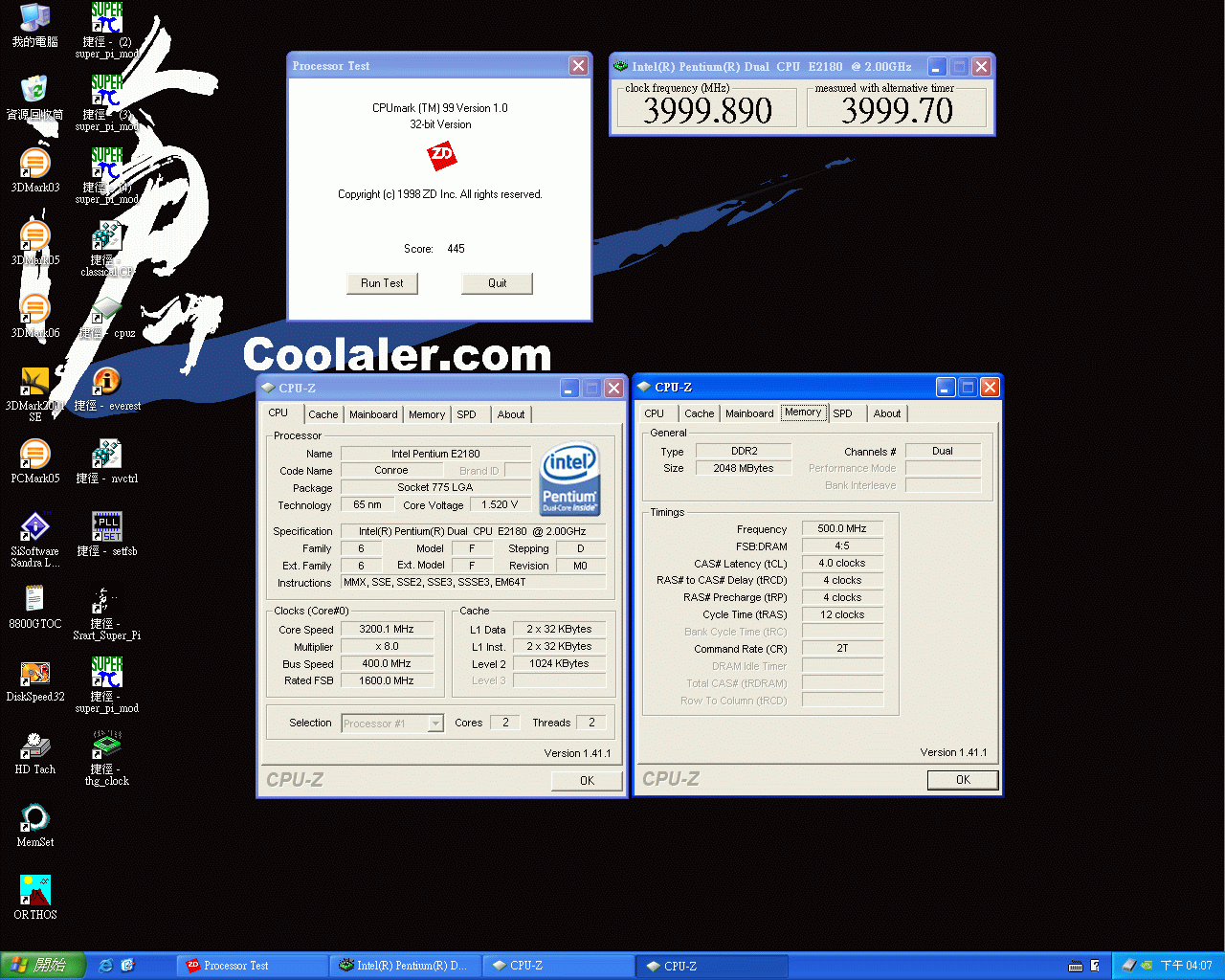Select CPU tab in right CPU-Z window
The height and width of the screenshot is (980, 1225).
[655, 413]
